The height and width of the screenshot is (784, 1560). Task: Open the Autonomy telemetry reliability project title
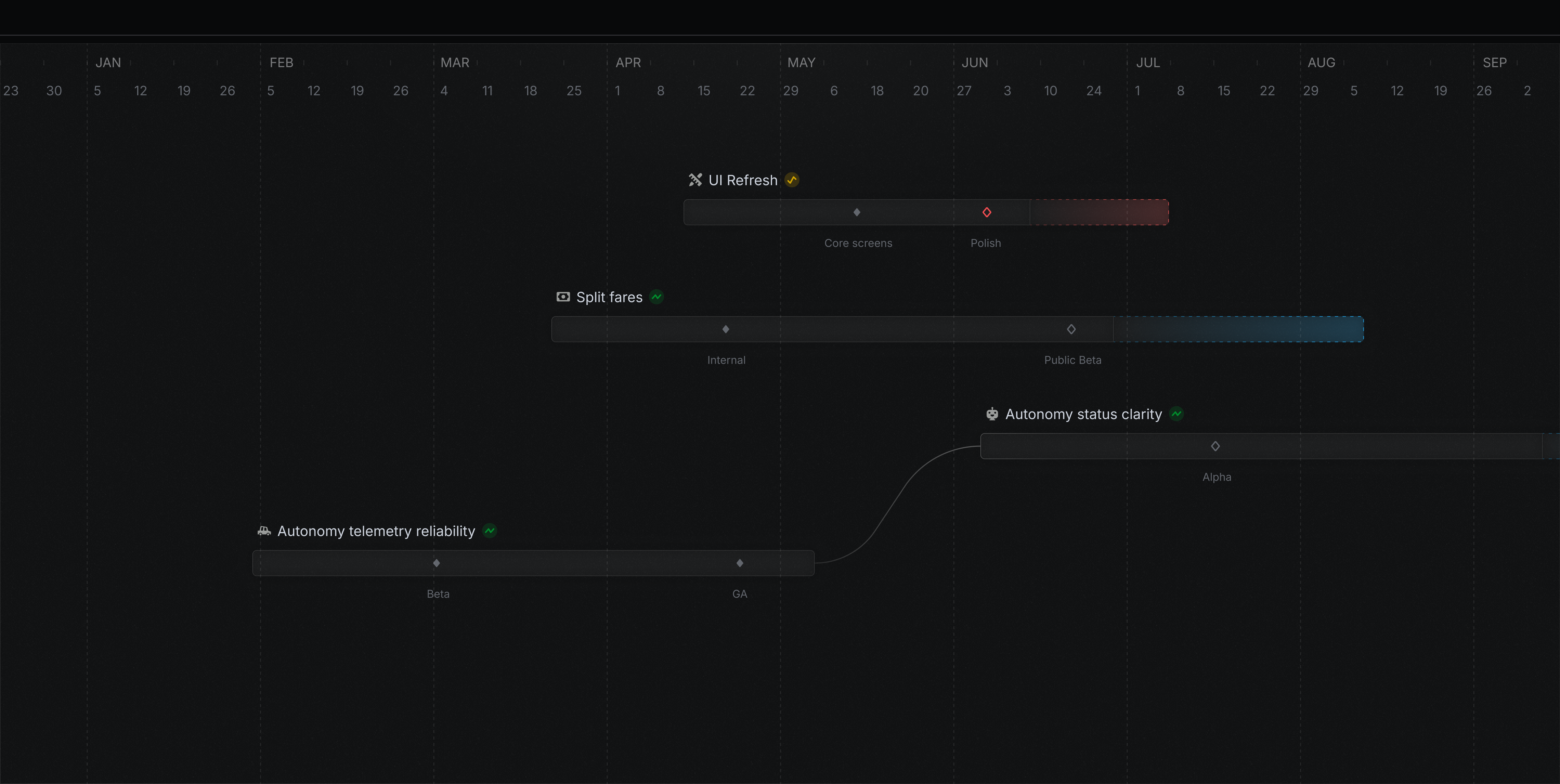pos(376,532)
